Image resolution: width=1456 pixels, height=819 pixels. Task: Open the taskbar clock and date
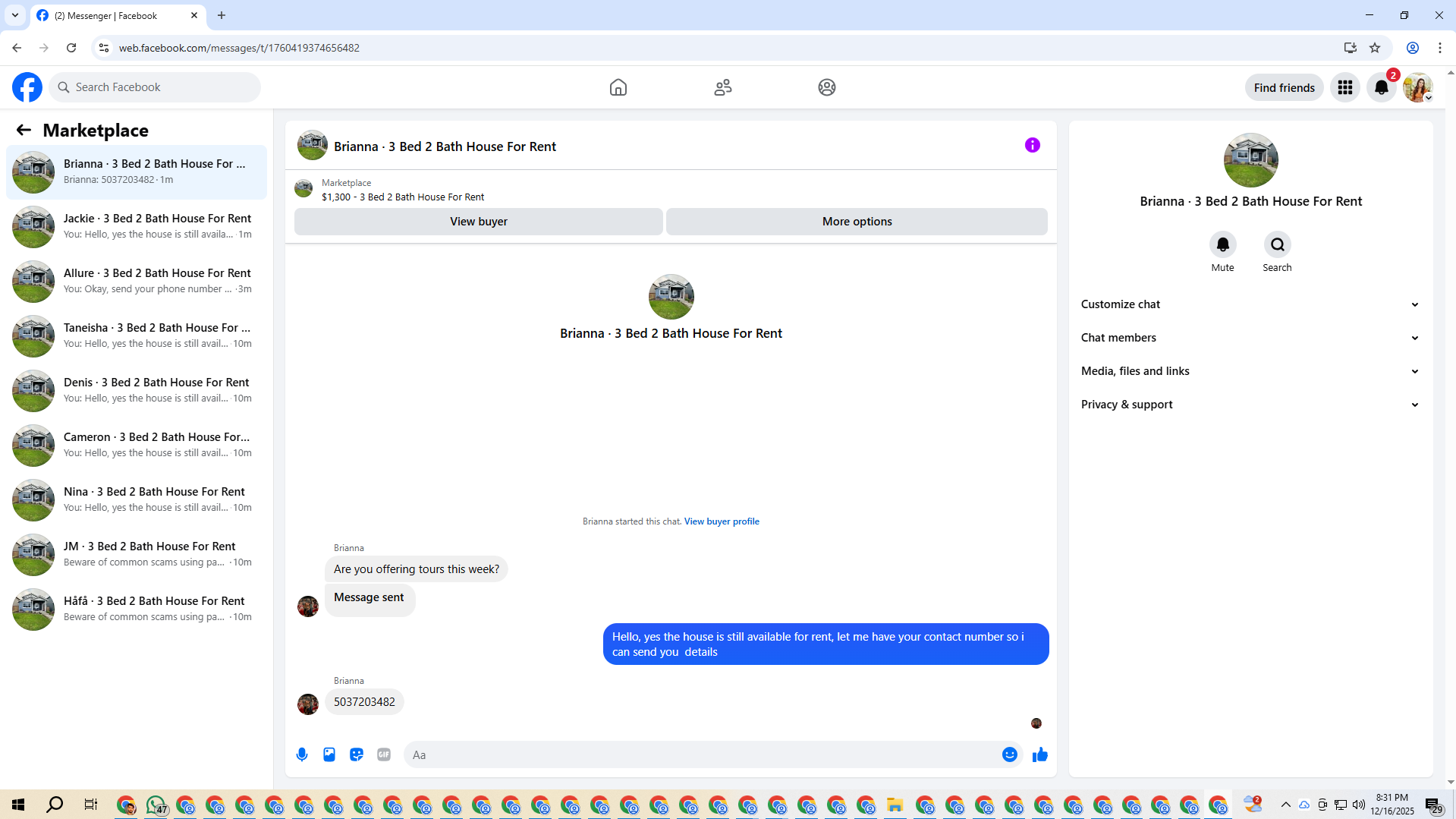point(1392,805)
